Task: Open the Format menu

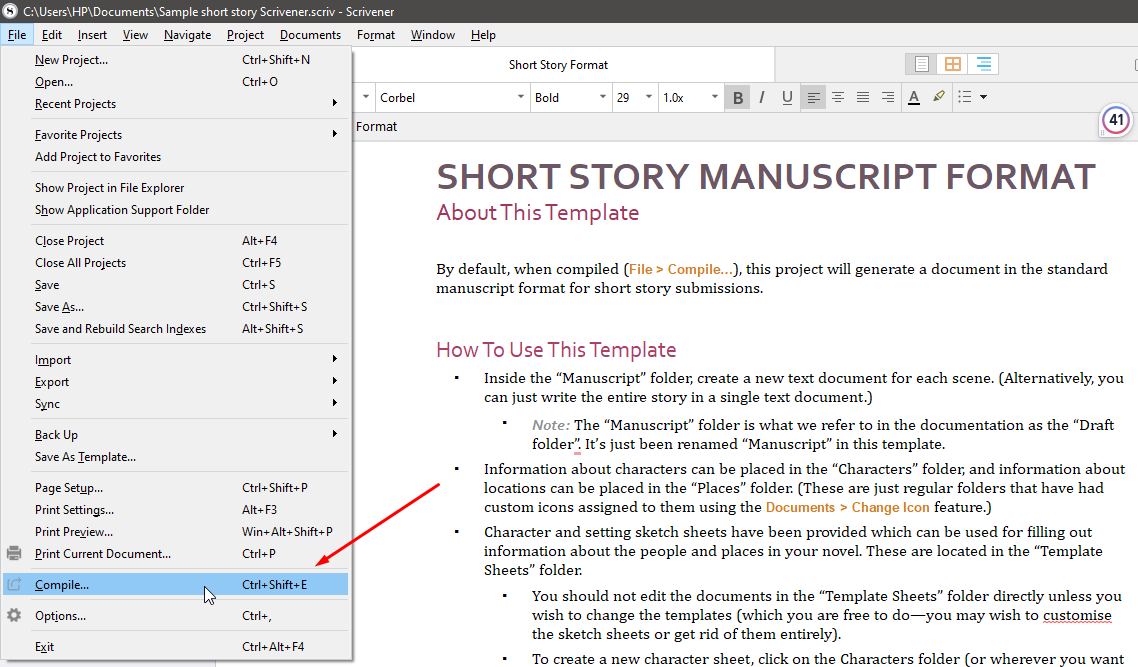Action: (375, 34)
